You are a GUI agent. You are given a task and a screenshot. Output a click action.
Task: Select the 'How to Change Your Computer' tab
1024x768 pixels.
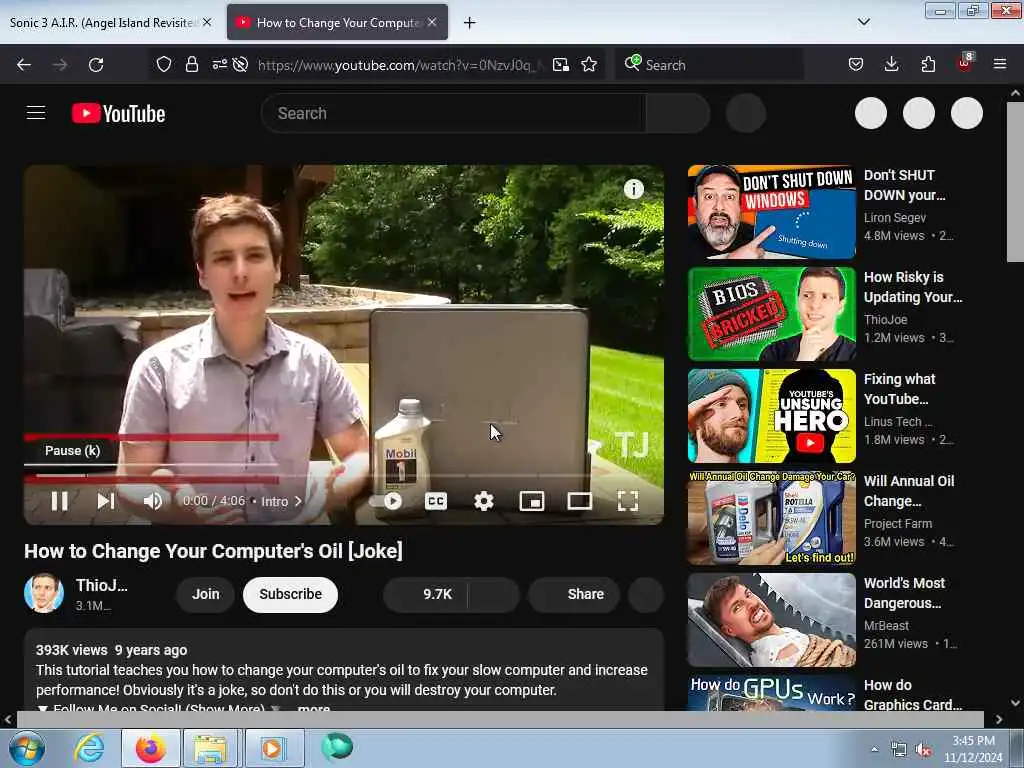pos(337,23)
